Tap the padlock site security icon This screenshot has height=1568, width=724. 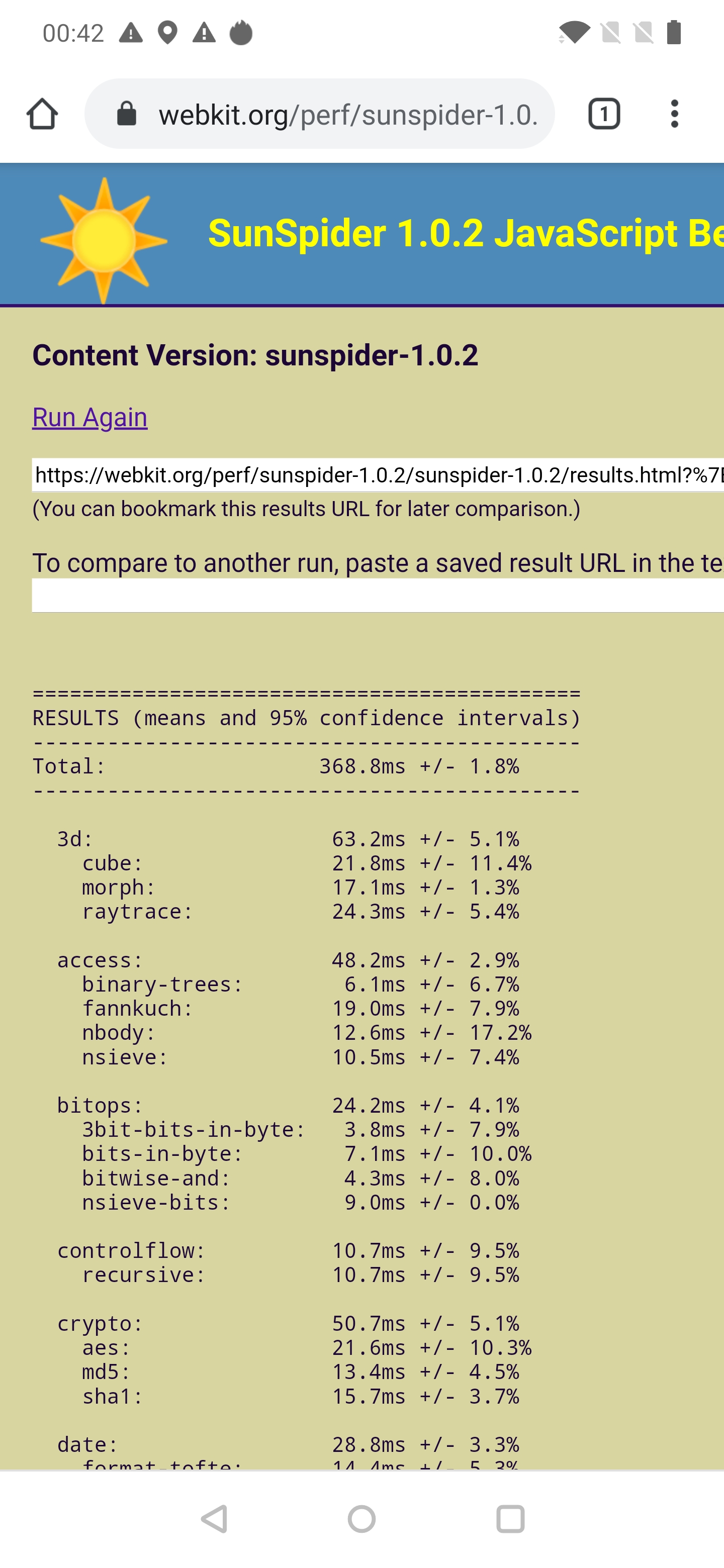pyautogui.click(x=127, y=114)
